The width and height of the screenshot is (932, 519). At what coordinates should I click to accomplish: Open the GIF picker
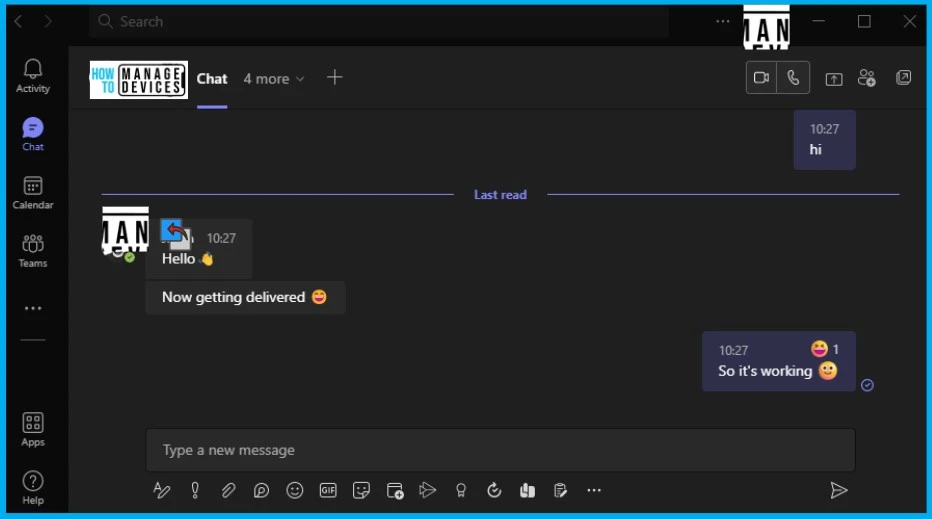click(x=328, y=490)
